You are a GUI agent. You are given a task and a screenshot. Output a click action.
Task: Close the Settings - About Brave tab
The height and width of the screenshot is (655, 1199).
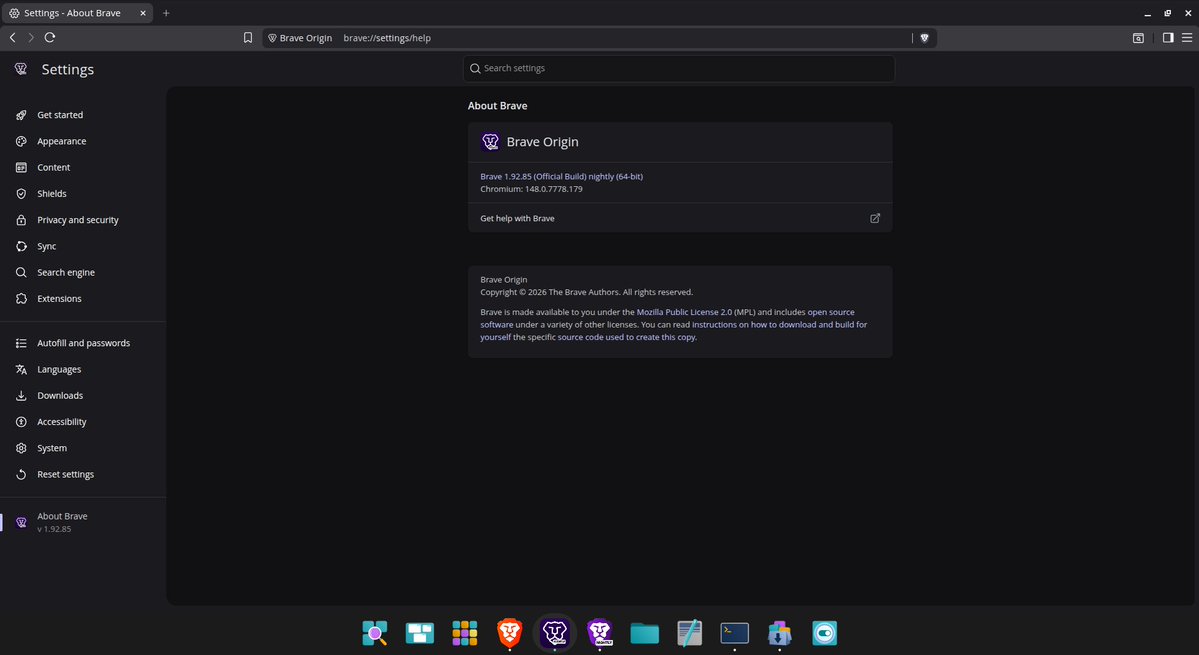pyautogui.click(x=142, y=13)
